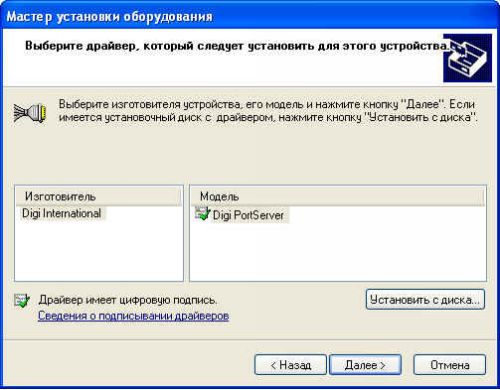Screen dimensions: 500x390
Task: Cancel the wizard with Отмена
Action: [x=450, y=365]
